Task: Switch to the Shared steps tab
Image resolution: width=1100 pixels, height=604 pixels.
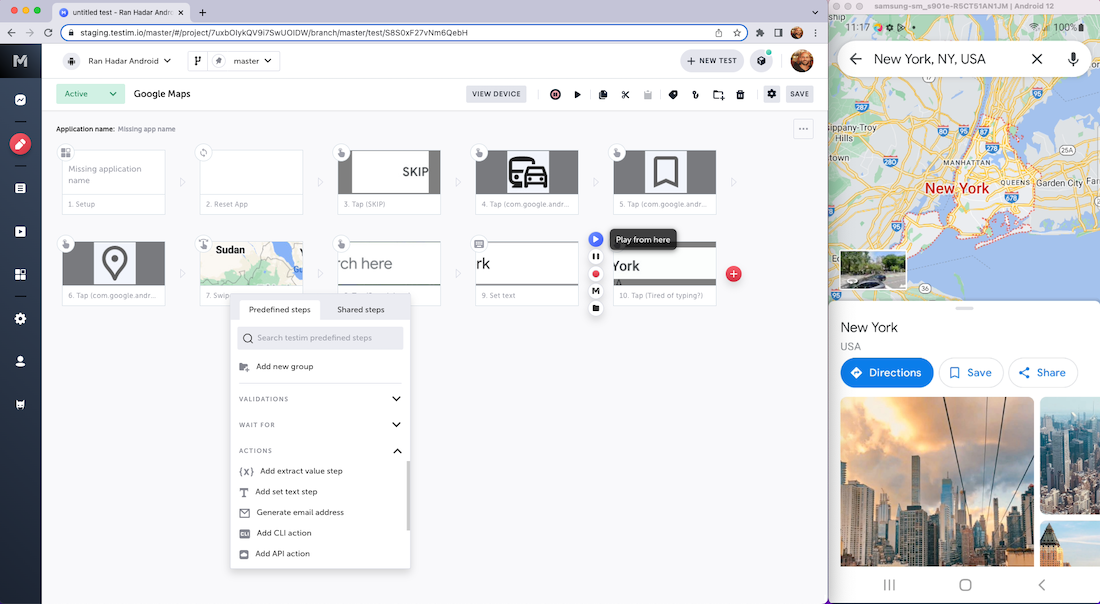Action: coord(361,309)
